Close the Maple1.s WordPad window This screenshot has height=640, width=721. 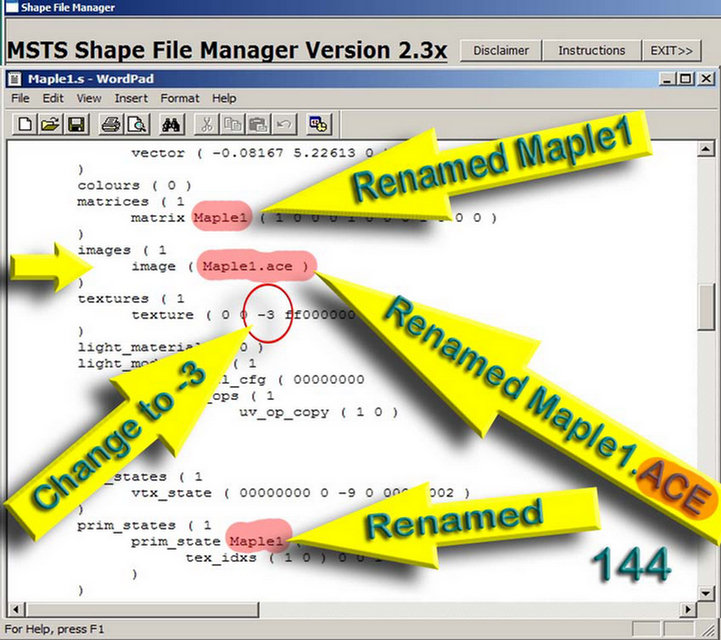706,79
